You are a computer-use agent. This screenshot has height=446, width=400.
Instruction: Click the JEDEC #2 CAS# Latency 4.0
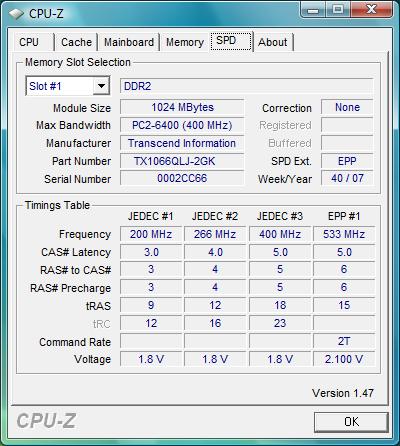click(x=215, y=252)
